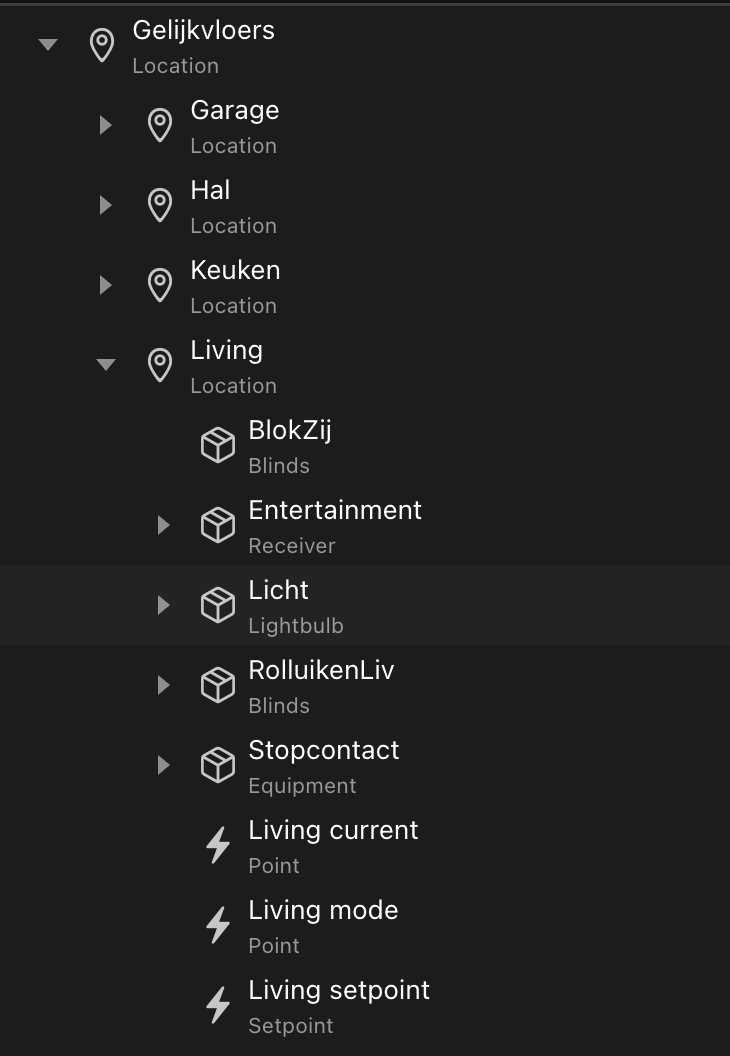Expand the Licht equipment arrow

point(164,605)
